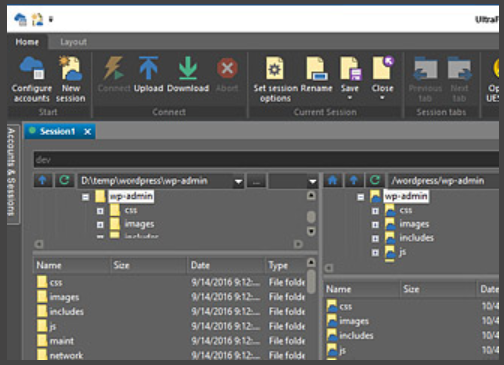
Task: Click the Download arrow icon
Action: 188,68
